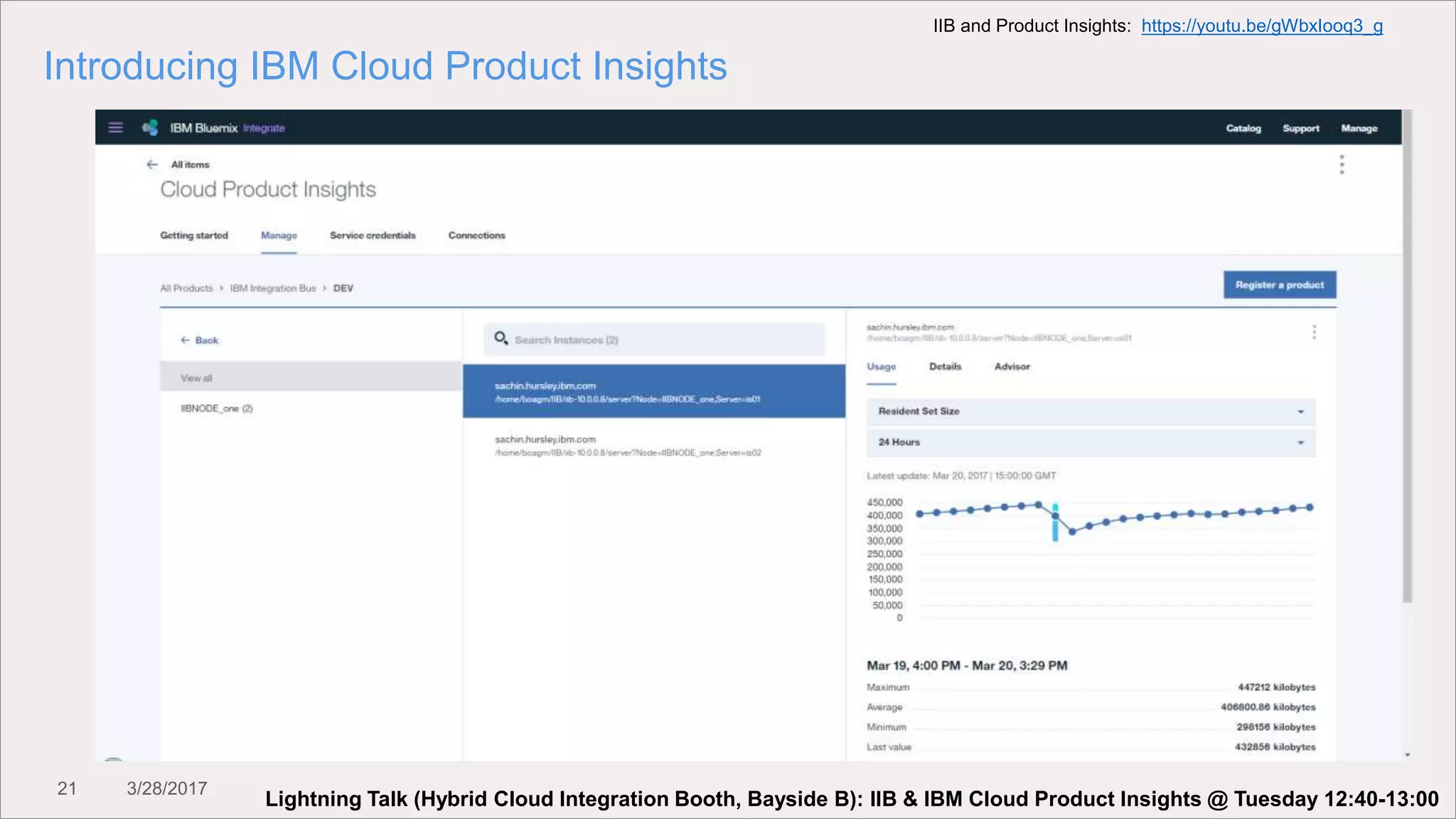Select the Usage tab
Viewport: 1456px width, 819px height.
pos(881,367)
